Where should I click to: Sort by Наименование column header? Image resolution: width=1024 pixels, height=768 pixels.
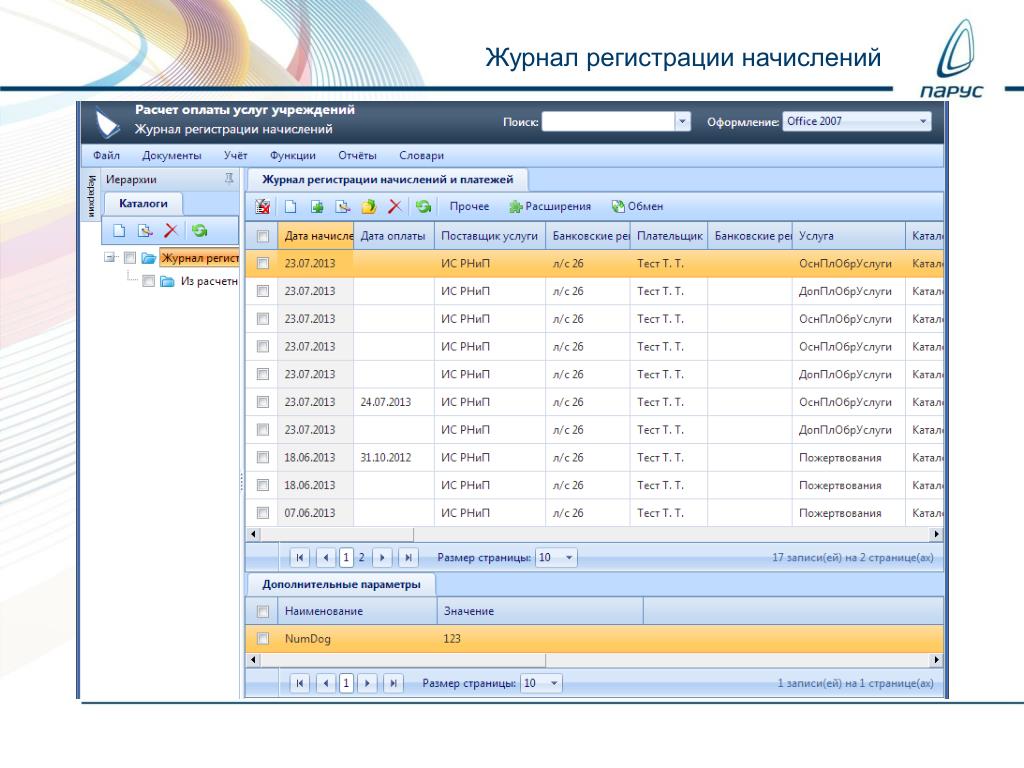(x=357, y=611)
